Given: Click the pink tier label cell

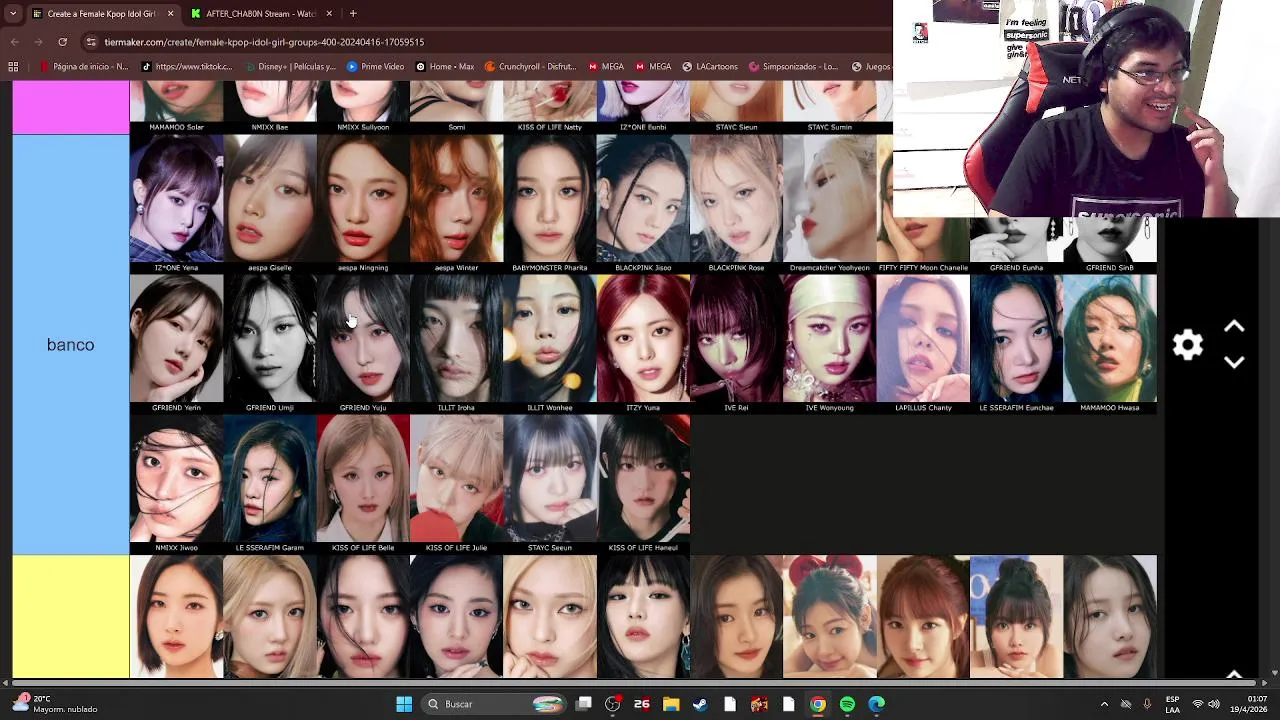Looking at the screenshot, I should point(70,108).
